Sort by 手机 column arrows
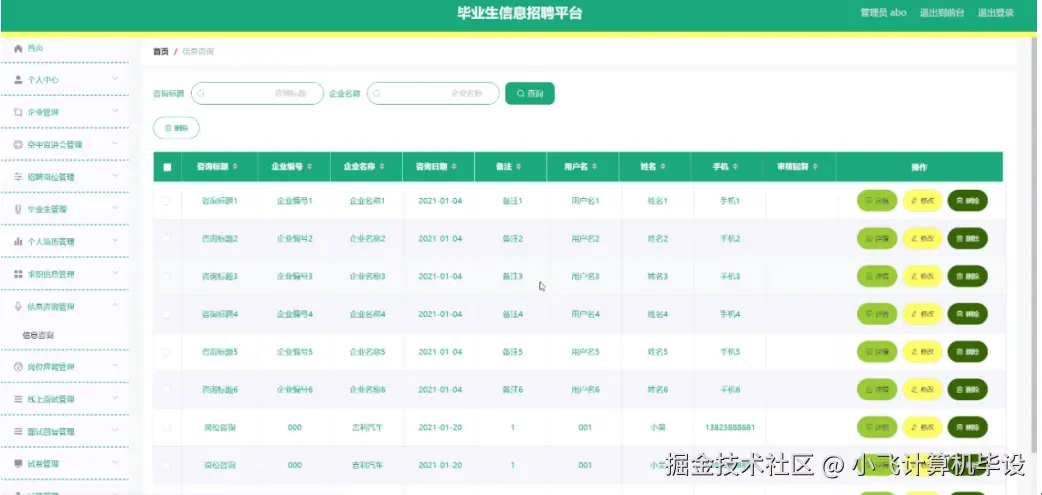 [736, 167]
